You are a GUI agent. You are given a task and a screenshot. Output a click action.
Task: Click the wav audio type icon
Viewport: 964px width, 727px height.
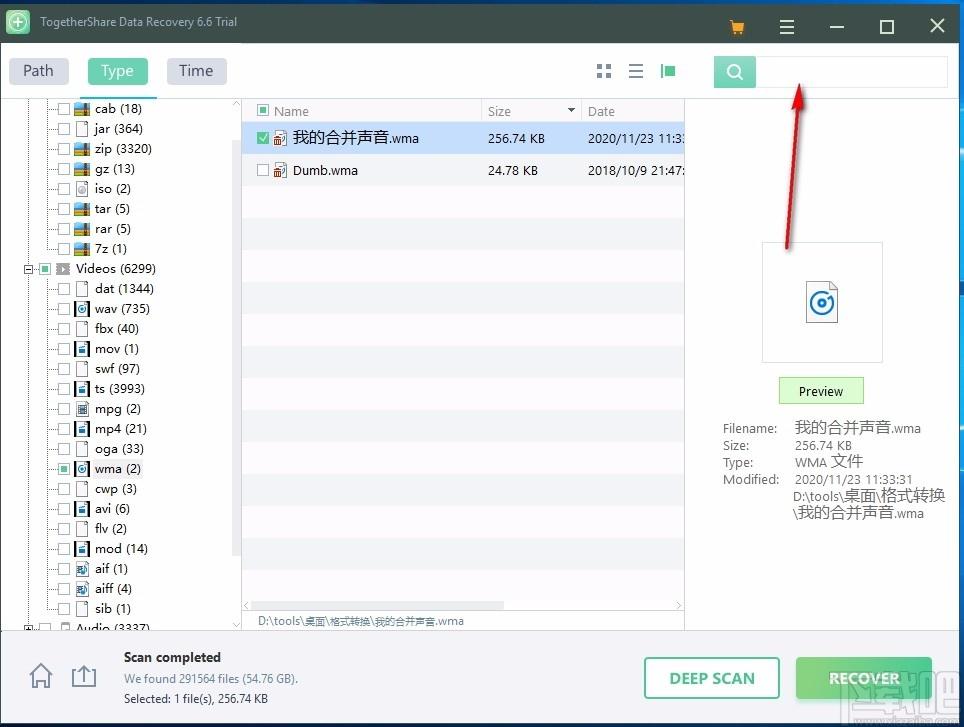82,308
